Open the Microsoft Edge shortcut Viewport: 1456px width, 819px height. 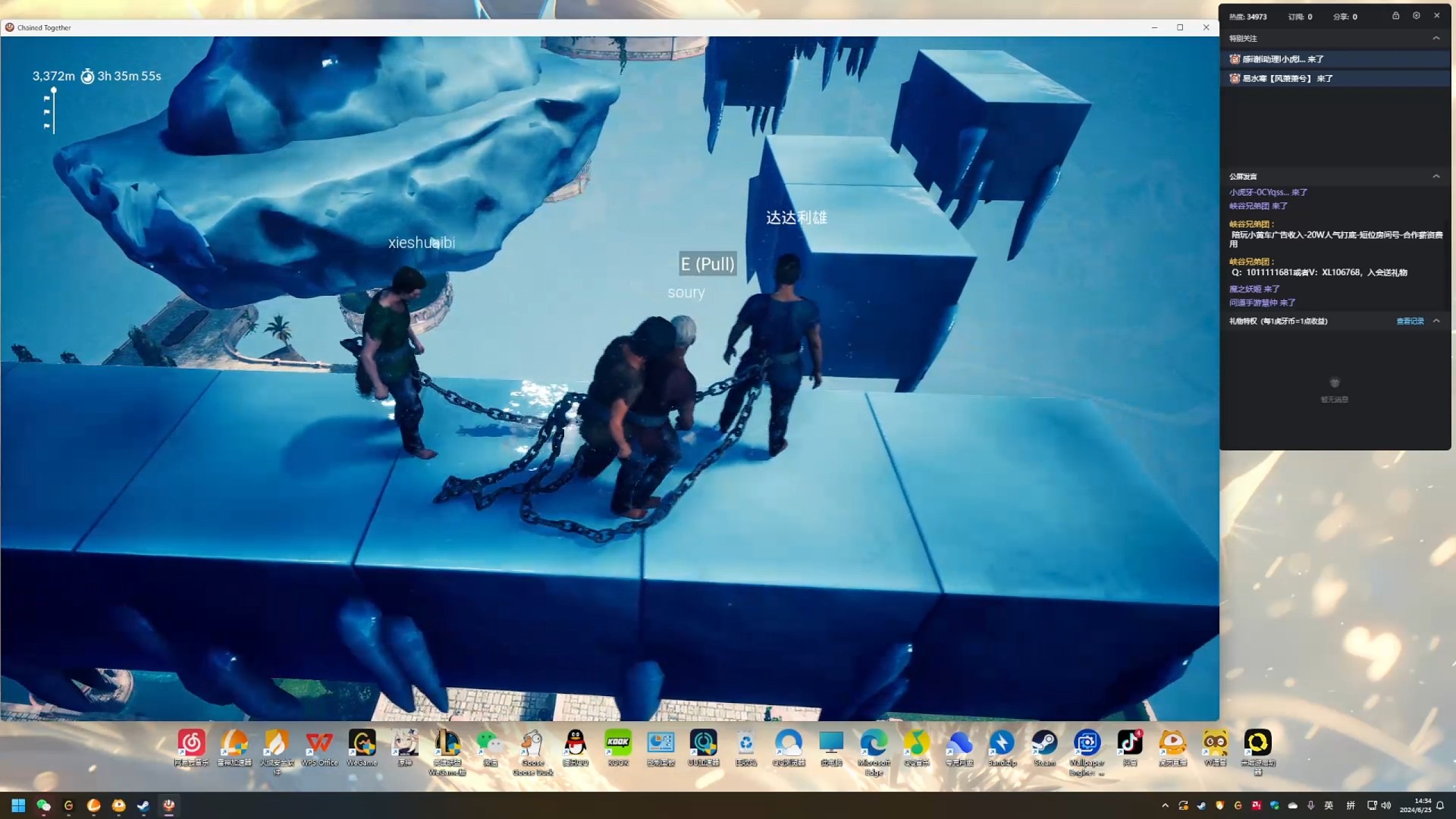(874, 744)
